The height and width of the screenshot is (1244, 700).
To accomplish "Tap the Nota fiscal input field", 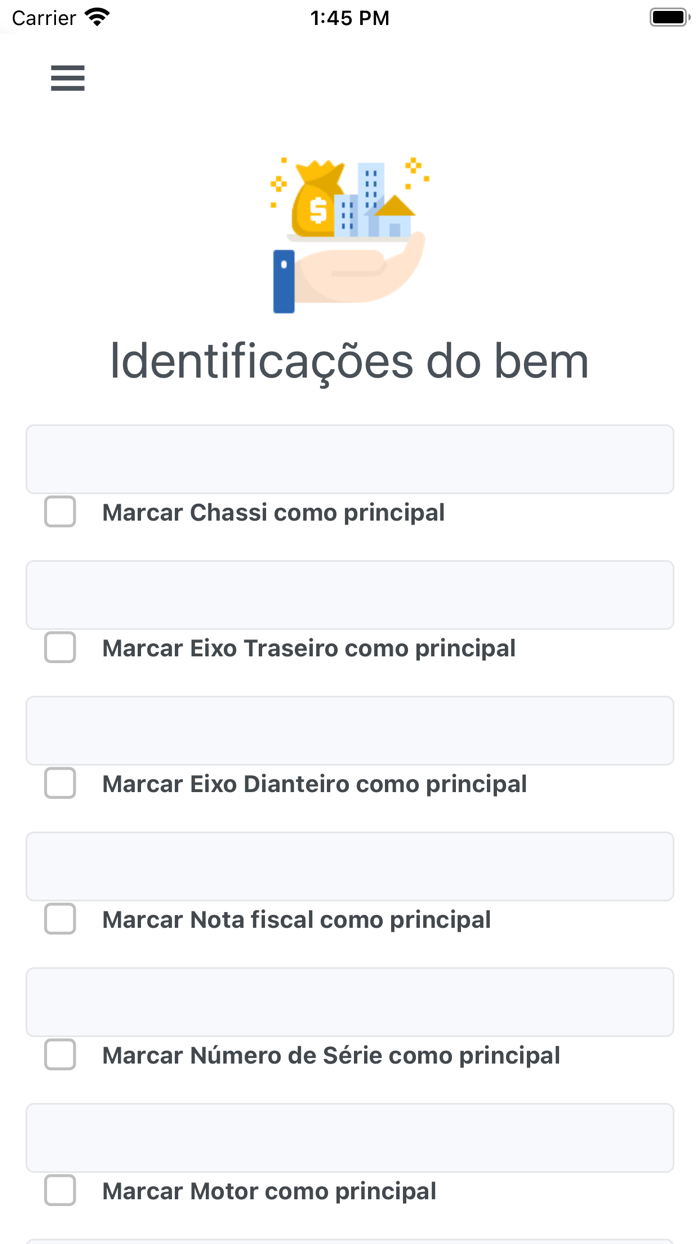I will pyautogui.click(x=349, y=866).
